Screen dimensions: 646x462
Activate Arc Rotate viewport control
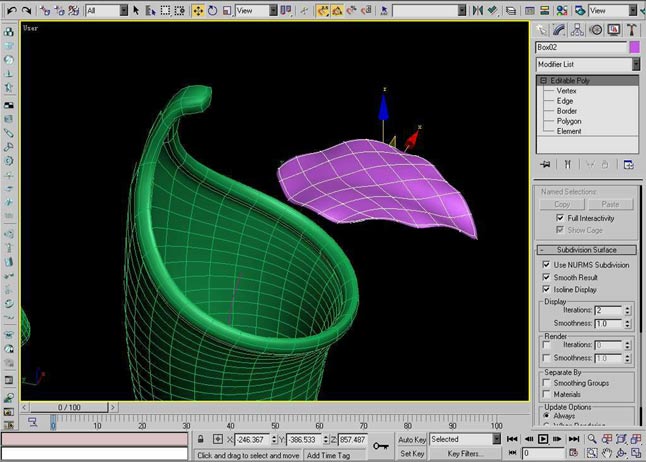click(x=621, y=453)
